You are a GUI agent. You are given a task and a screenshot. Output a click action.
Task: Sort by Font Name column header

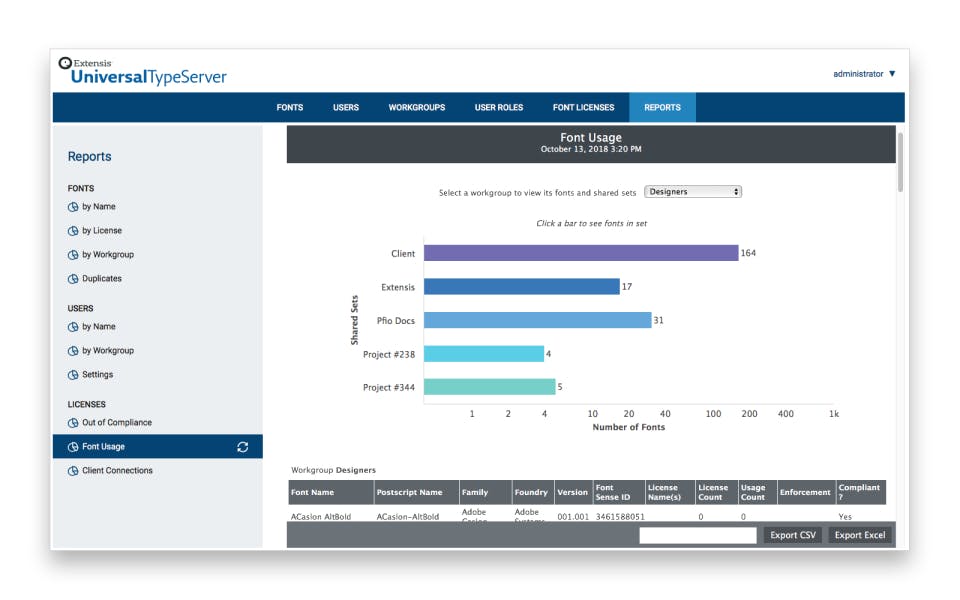(x=331, y=492)
